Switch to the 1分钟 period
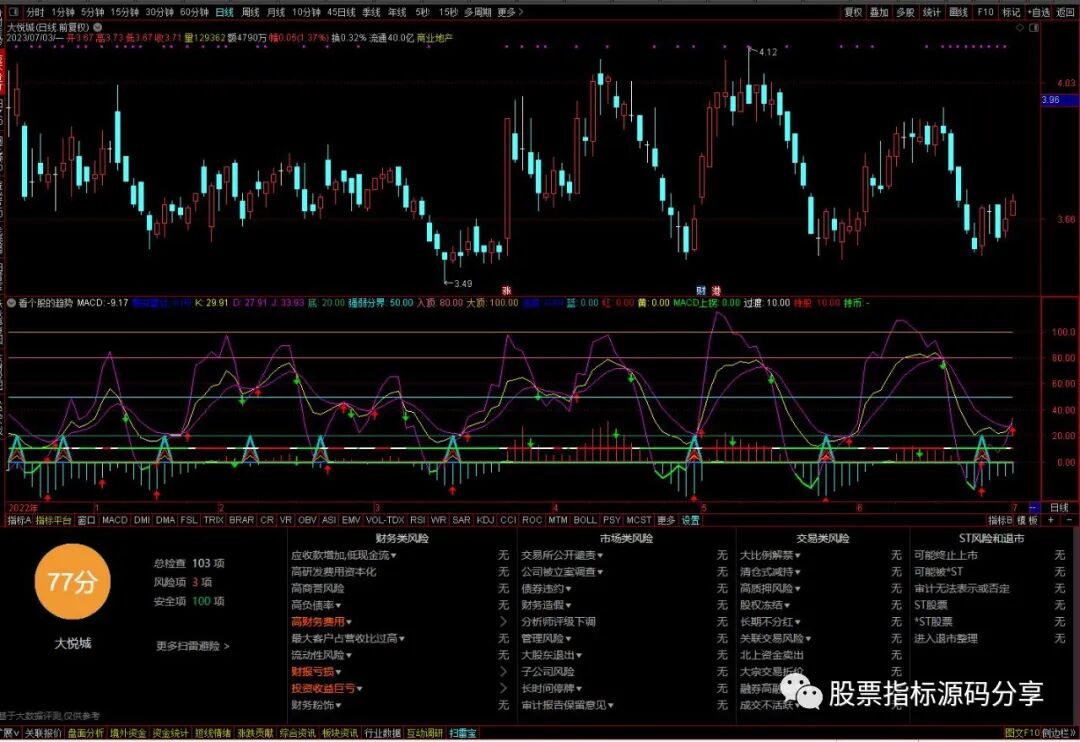The width and height of the screenshot is (1080, 742). (x=63, y=12)
